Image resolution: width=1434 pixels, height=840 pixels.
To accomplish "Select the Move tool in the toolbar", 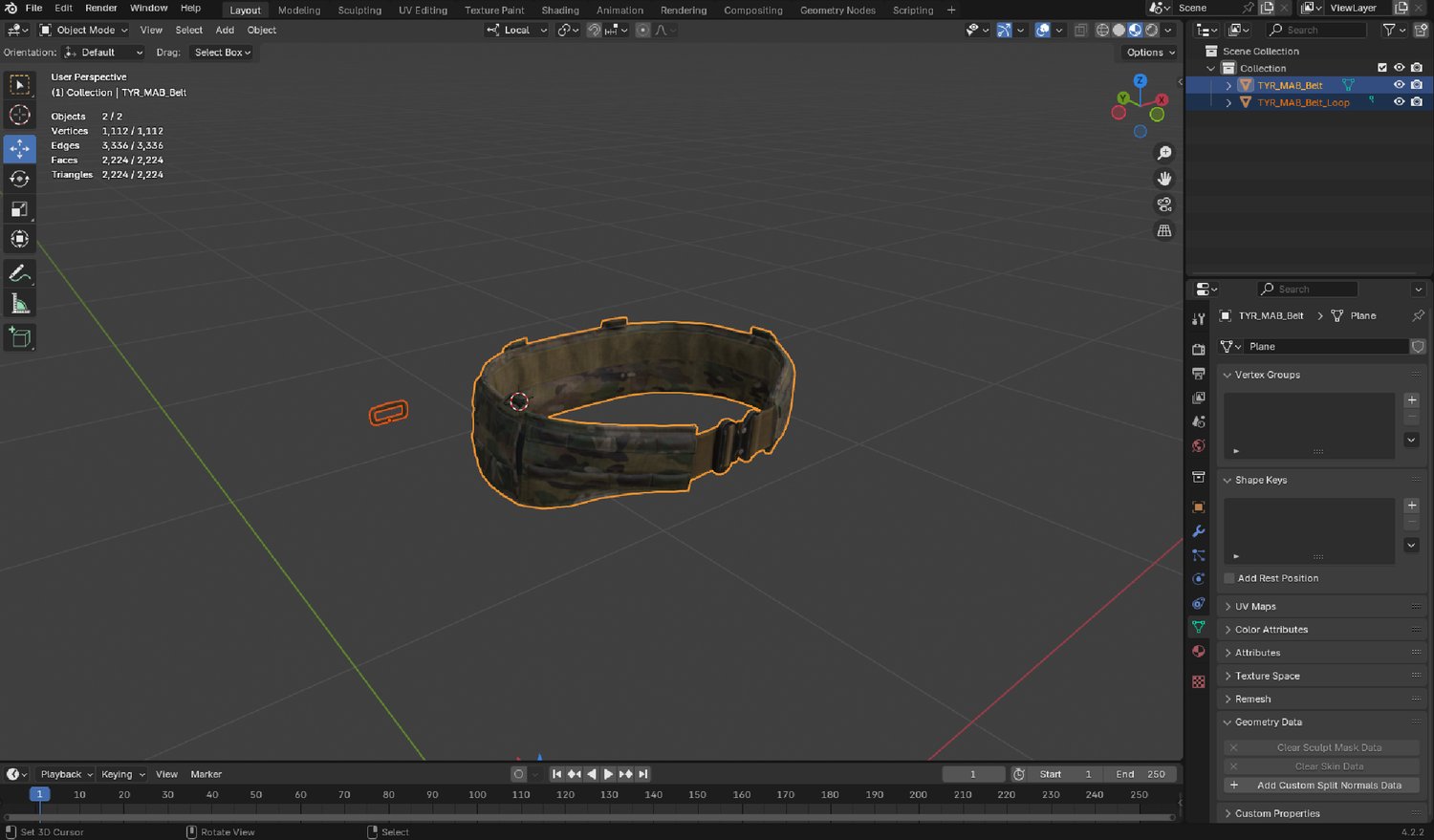I will coord(19,148).
